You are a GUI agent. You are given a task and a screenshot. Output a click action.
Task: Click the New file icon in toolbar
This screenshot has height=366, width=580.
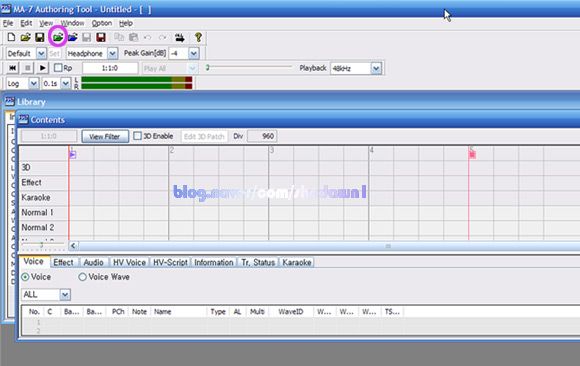pos(11,37)
